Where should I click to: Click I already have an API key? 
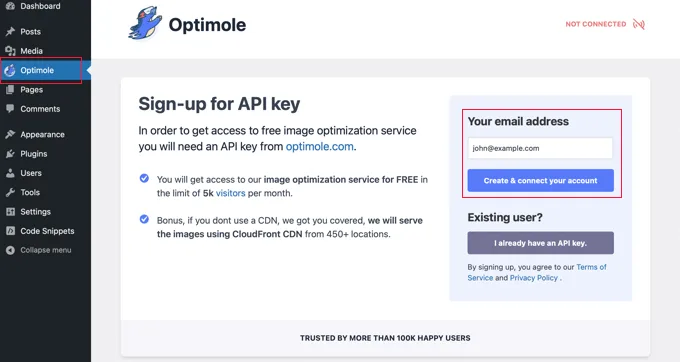click(540, 243)
